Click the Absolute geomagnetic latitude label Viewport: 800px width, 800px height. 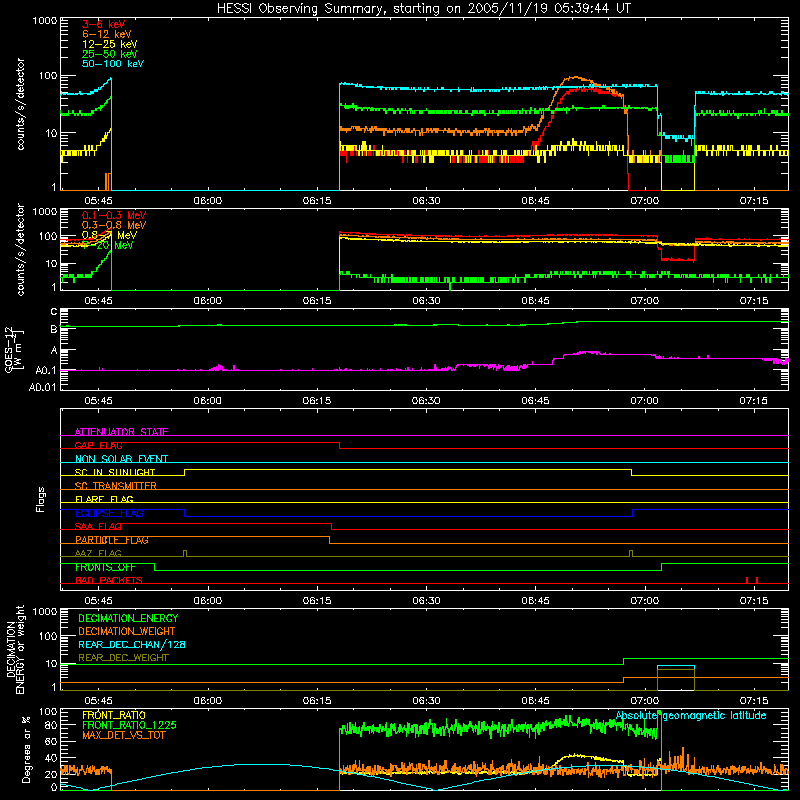tap(691, 715)
